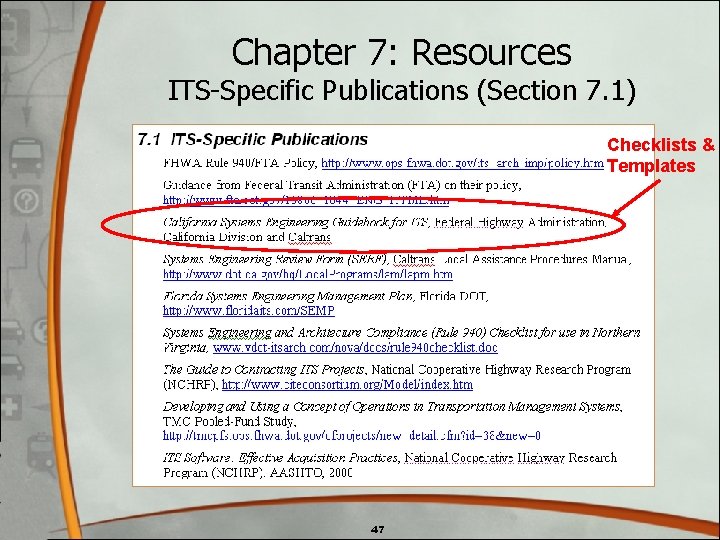Click the slide number 47

(377, 529)
